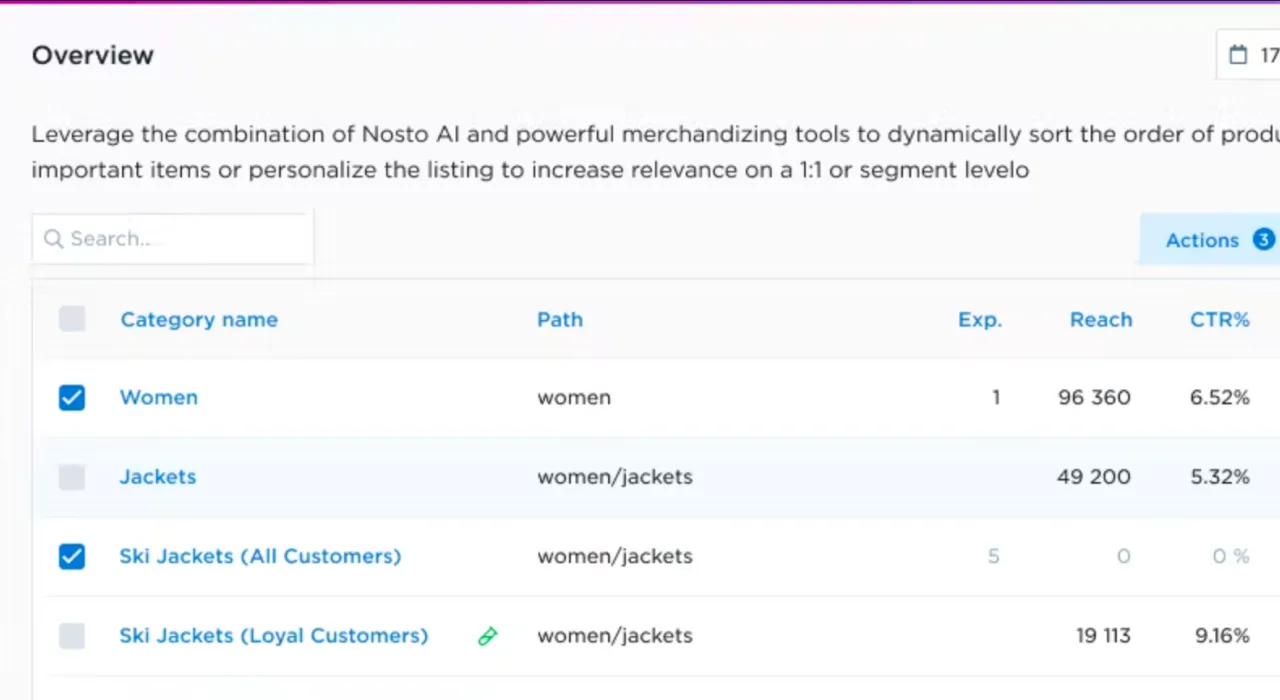Viewport: 1280px width, 700px height.
Task: Sort by the CTR% column header
Action: (x=1220, y=320)
